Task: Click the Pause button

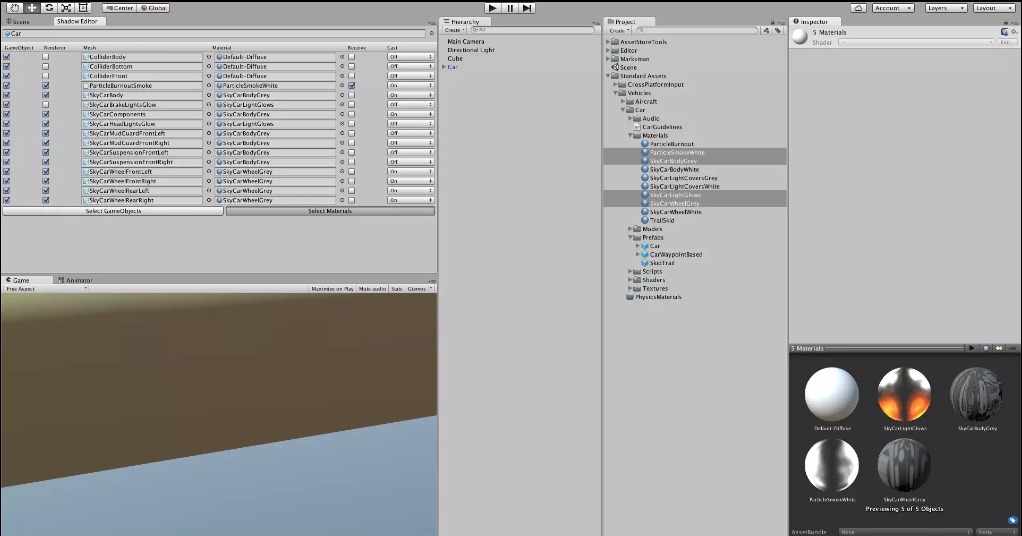Action: coord(510,8)
